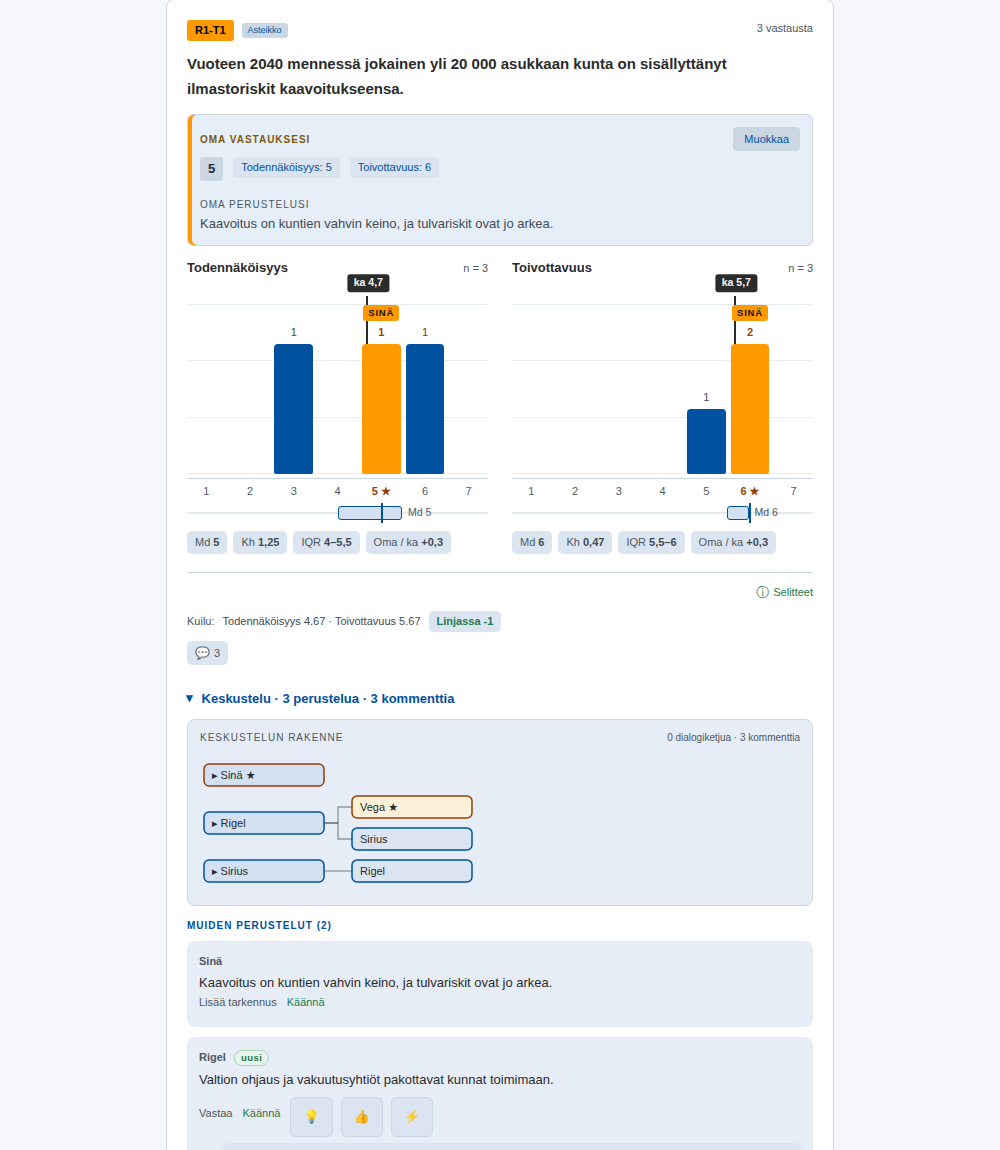Click the blue bar at value 3 in Todennäköisyys
The height and width of the screenshot is (1150, 1000).
pyautogui.click(x=293, y=409)
